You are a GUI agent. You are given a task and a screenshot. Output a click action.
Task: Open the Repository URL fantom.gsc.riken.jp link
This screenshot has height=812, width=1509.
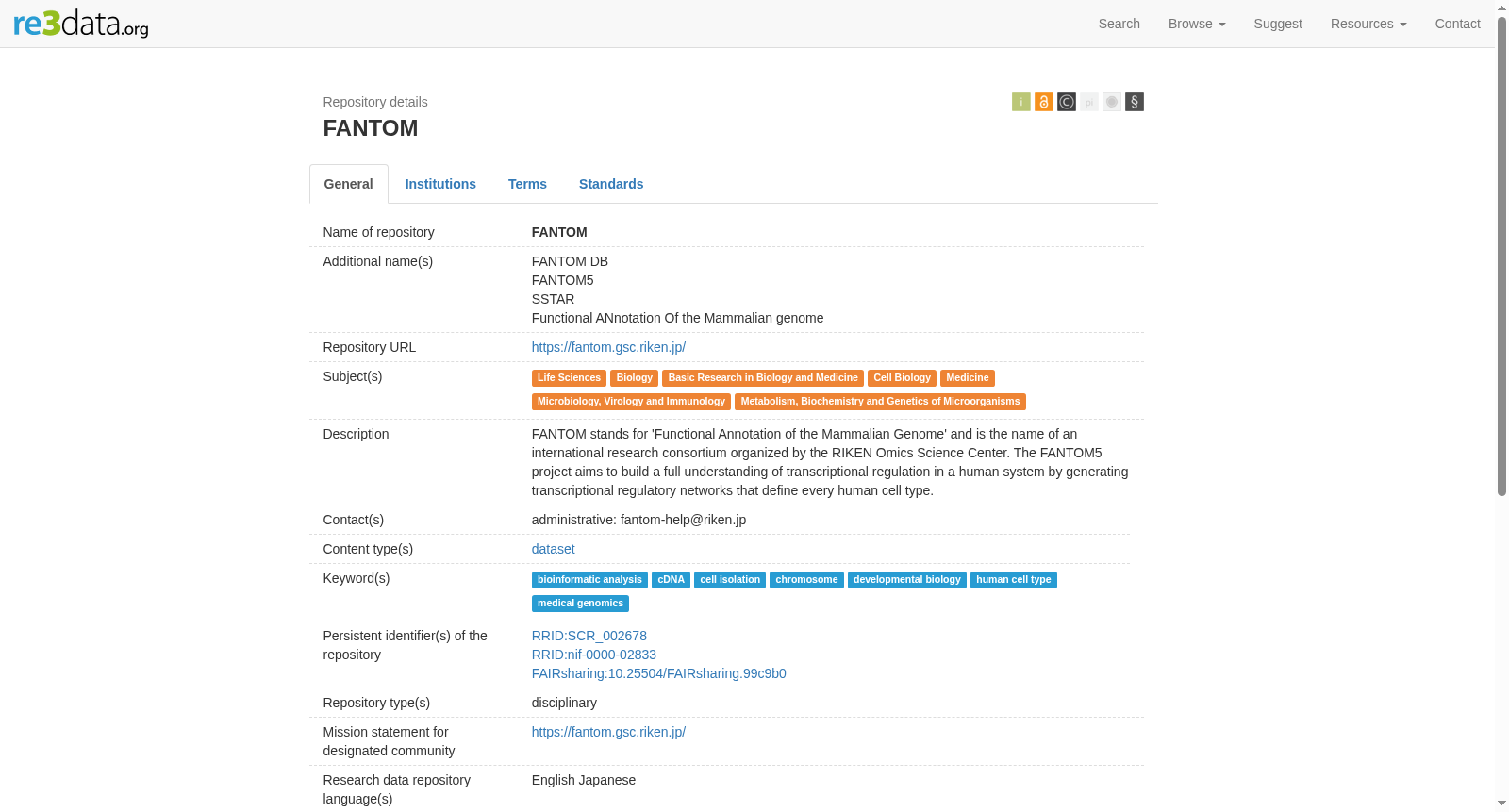(x=608, y=347)
